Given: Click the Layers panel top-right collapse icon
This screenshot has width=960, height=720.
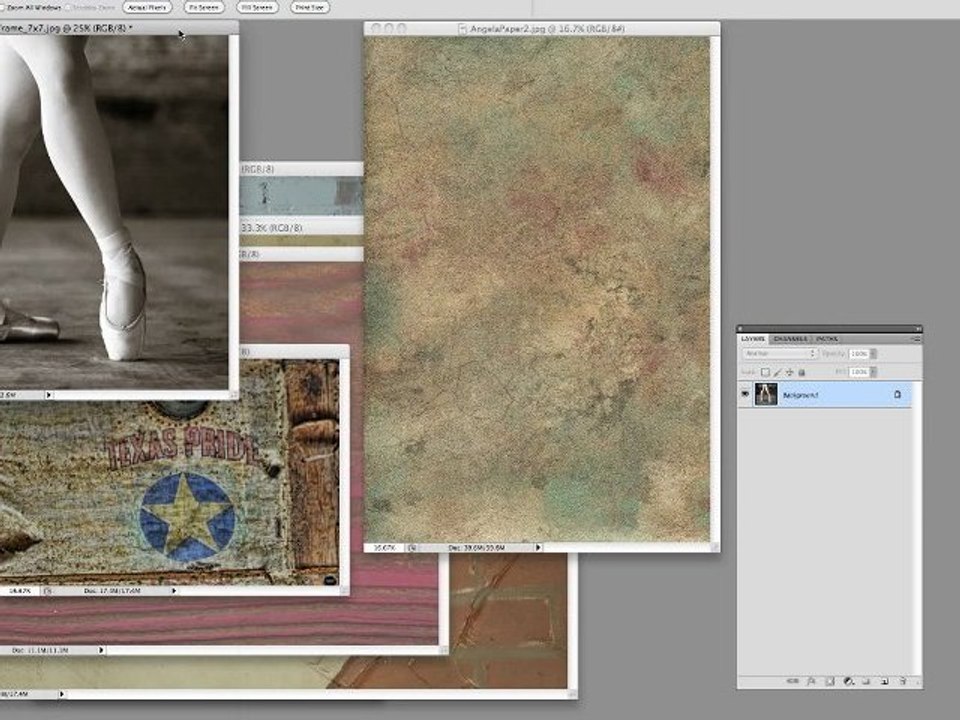Looking at the screenshot, I should click(x=918, y=329).
